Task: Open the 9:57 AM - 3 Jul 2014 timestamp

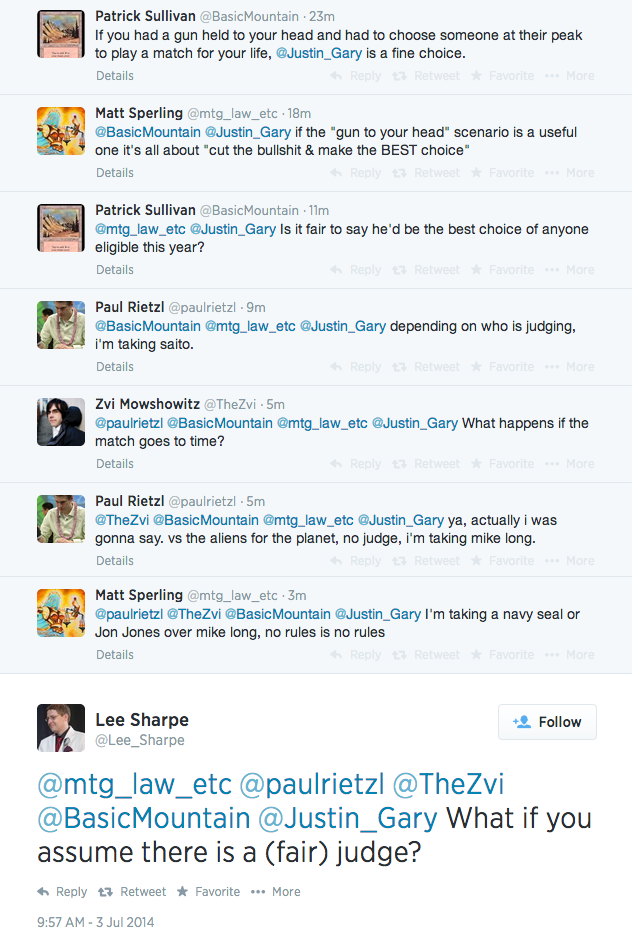Action: [x=96, y=922]
